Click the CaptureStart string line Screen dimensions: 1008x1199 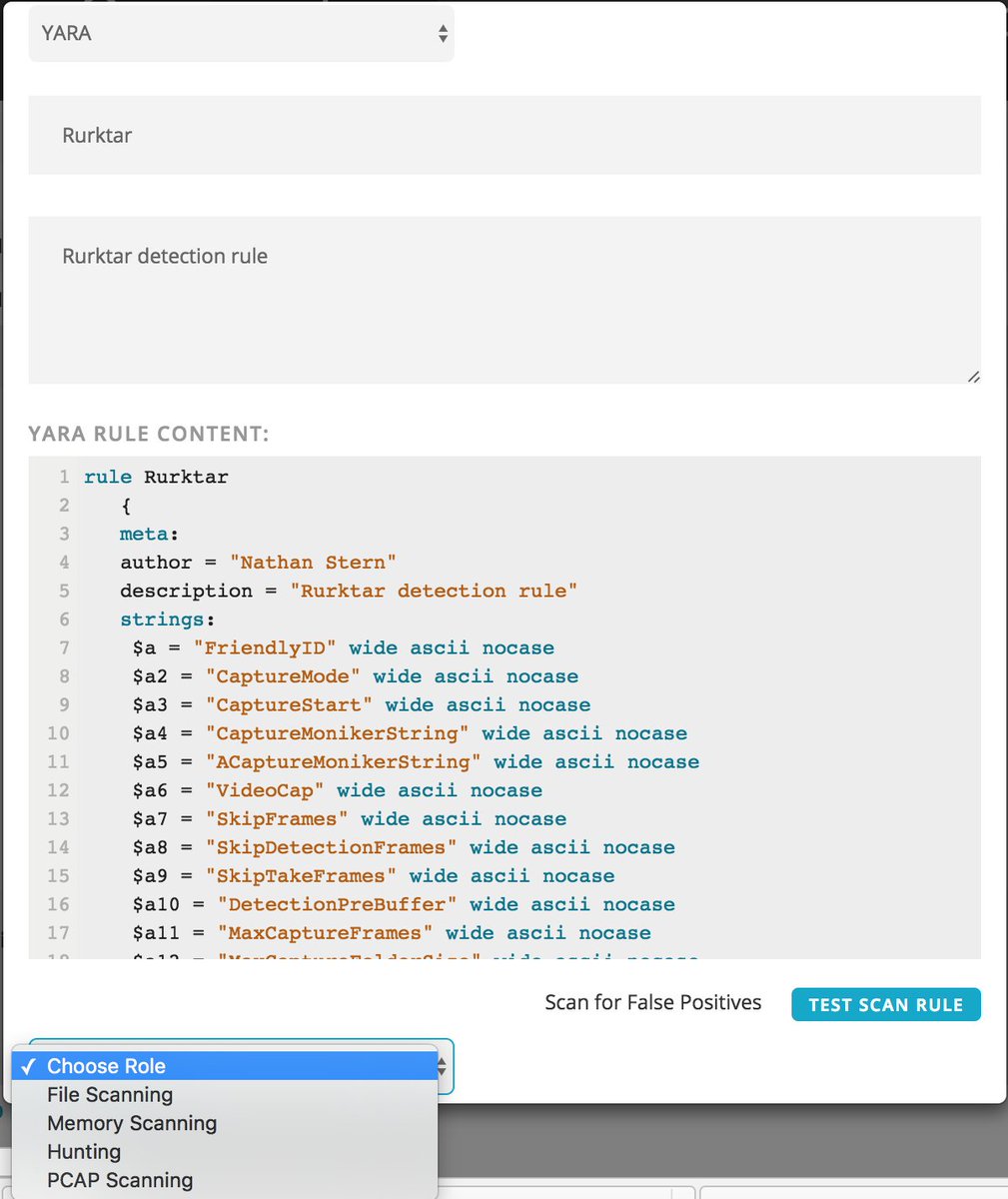(x=362, y=704)
